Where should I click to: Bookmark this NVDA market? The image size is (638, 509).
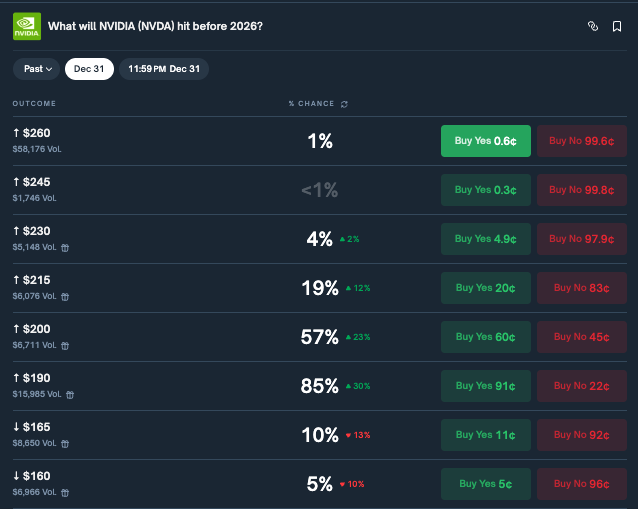[x=617, y=26]
